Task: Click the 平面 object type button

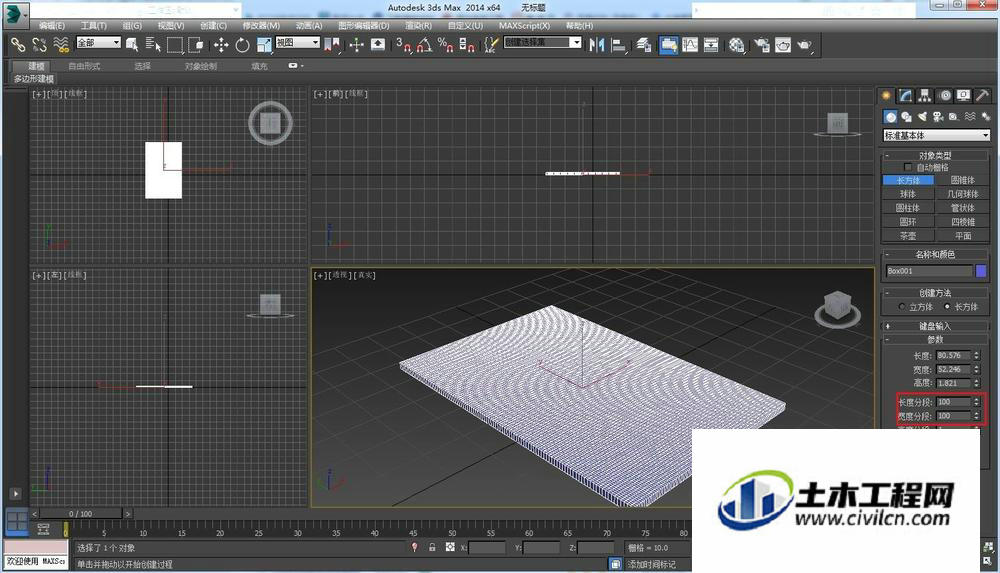Action: coord(963,236)
